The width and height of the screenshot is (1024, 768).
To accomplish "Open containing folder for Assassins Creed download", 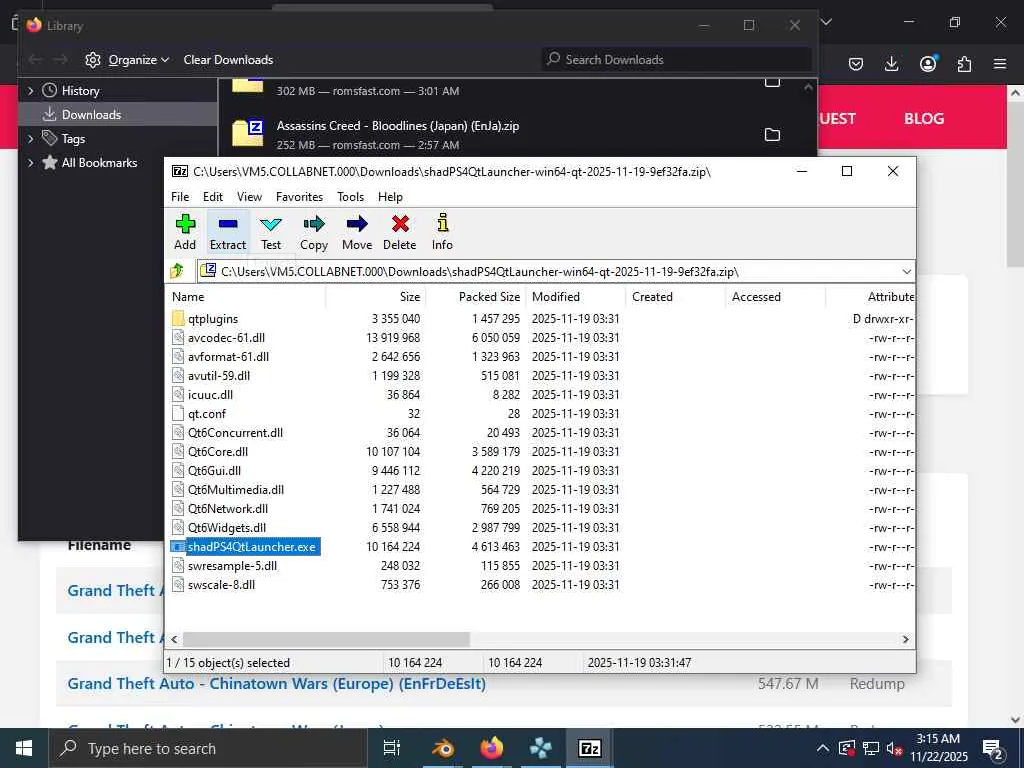I will 773,135.
